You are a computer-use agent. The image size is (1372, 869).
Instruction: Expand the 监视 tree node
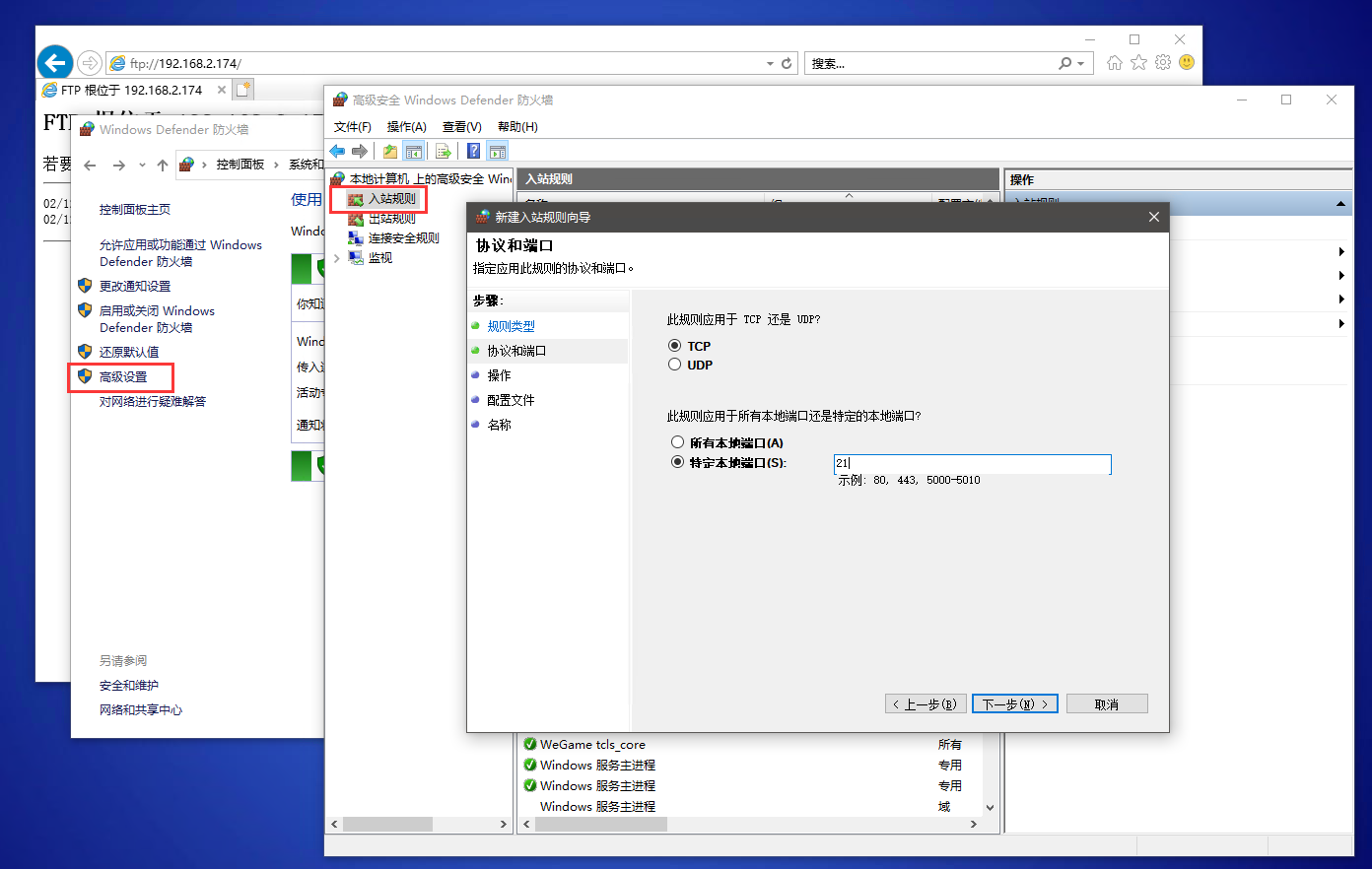(x=337, y=258)
